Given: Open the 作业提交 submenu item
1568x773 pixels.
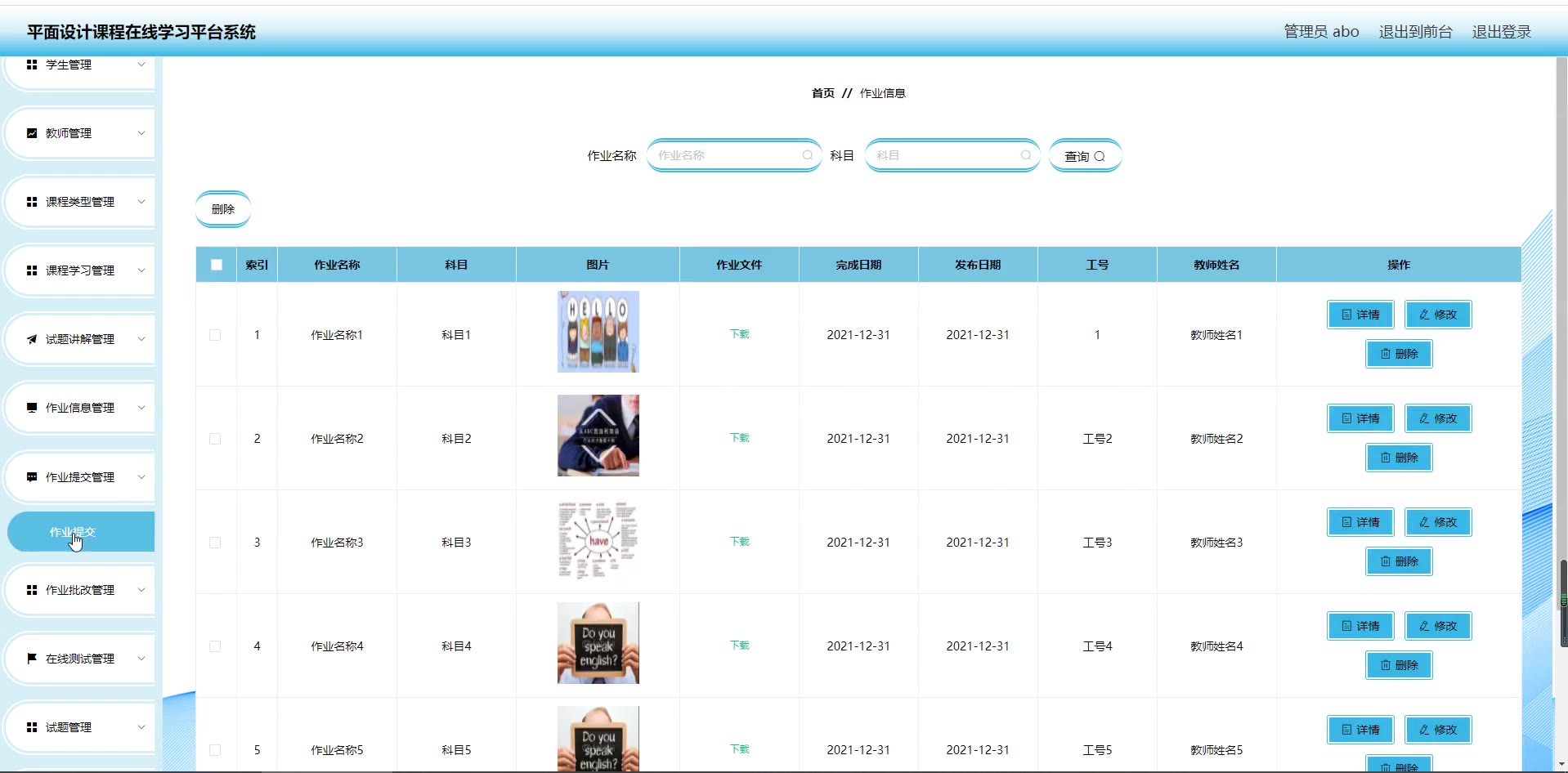Looking at the screenshot, I should click(81, 532).
